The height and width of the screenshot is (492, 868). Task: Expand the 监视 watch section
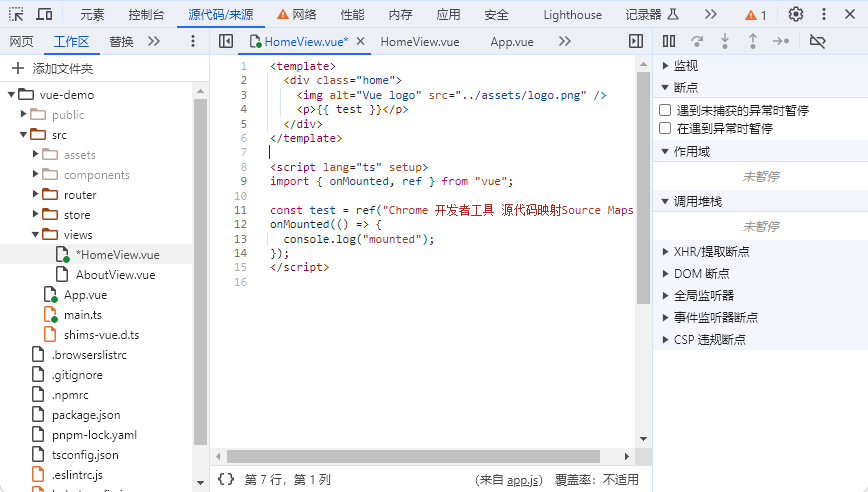[x=665, y=65]
